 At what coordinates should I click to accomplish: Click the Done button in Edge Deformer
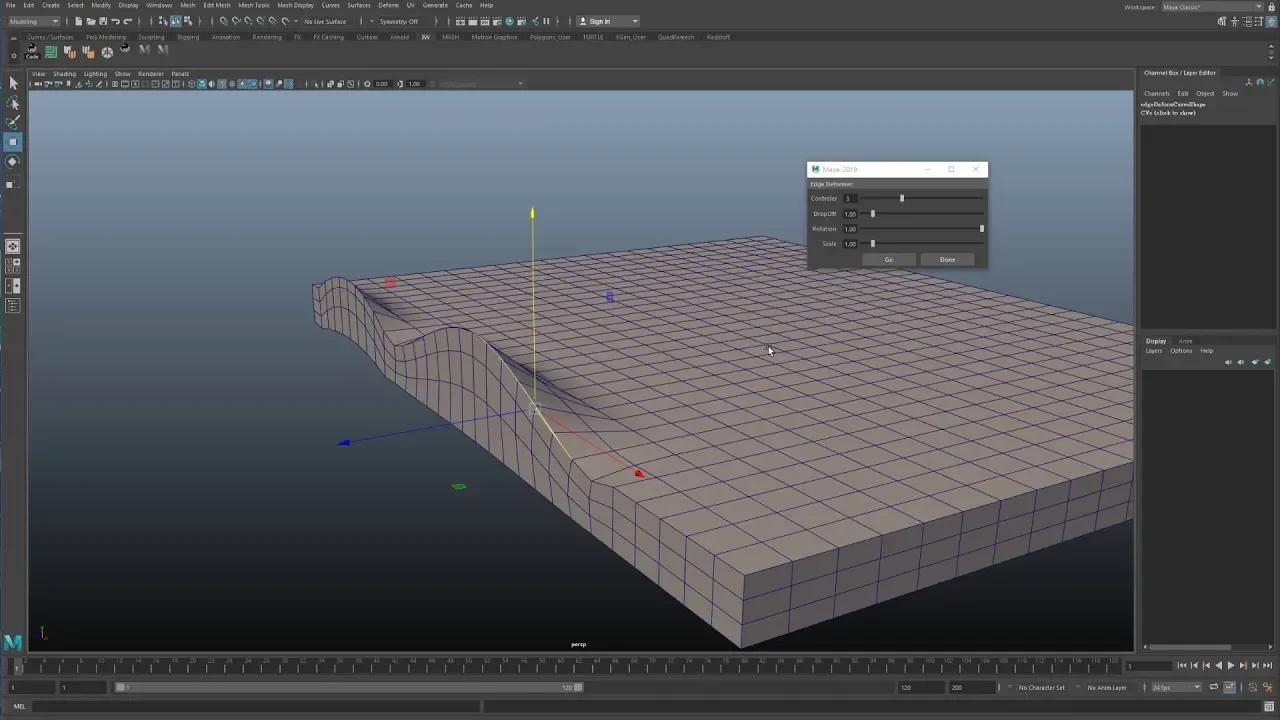[947, 260]
